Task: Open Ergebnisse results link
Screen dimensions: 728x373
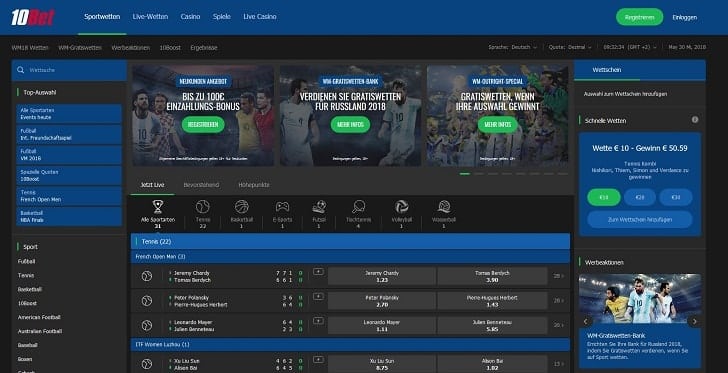Action: coord(203,47)
